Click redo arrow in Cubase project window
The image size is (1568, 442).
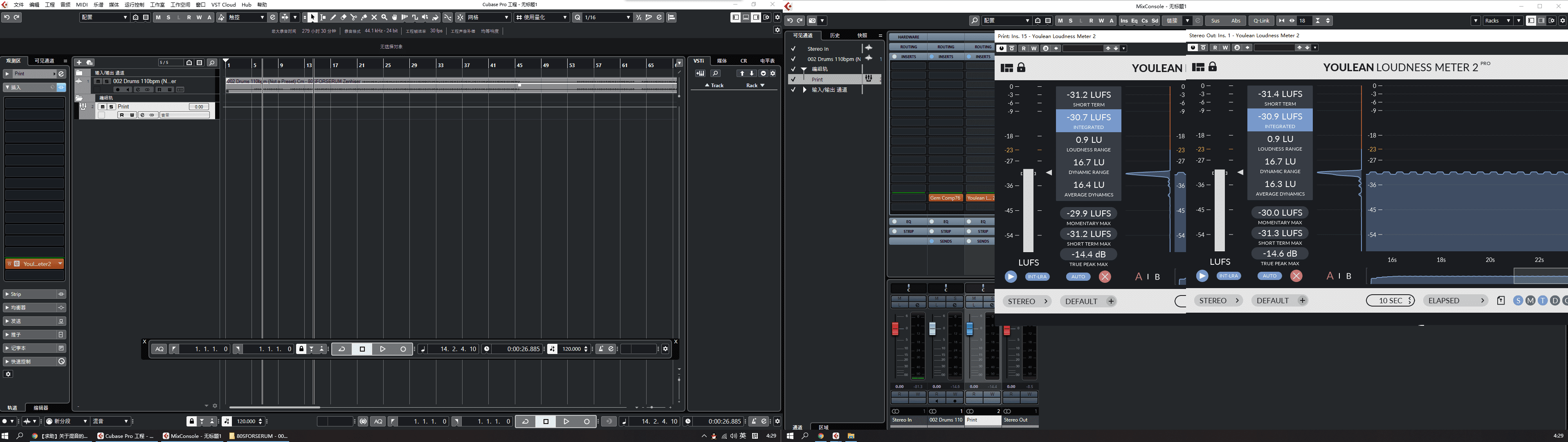[16, 18]
